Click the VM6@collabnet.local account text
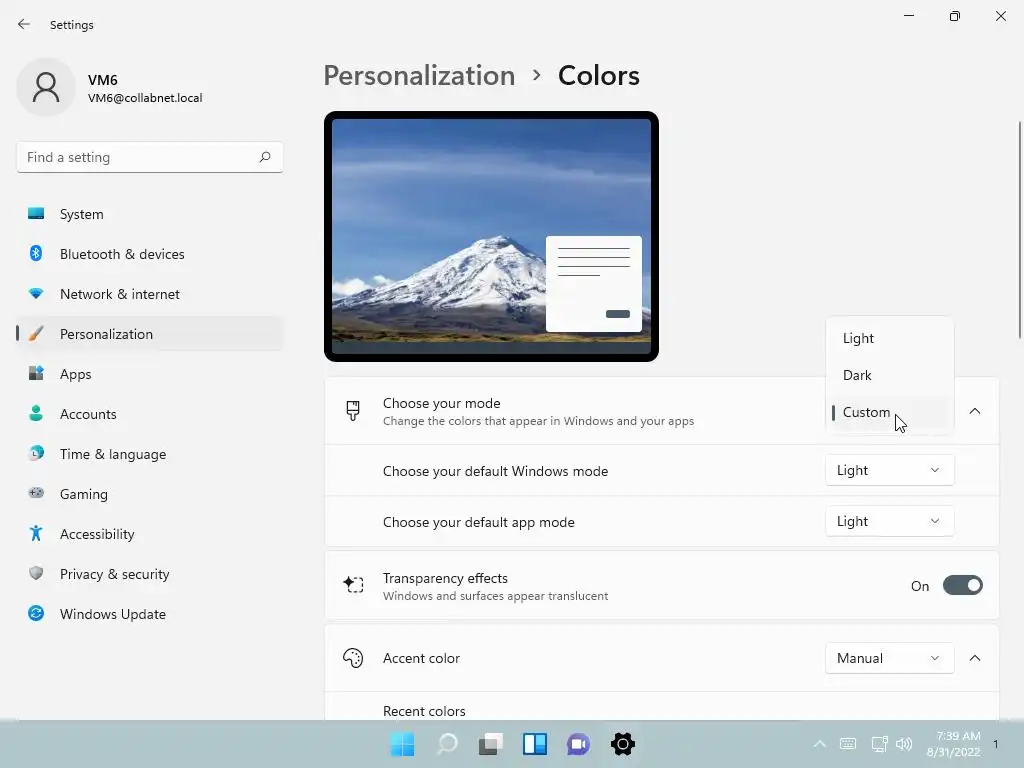Image resolution: width=1024 pixels, height=768 pixels. [145, 98]
